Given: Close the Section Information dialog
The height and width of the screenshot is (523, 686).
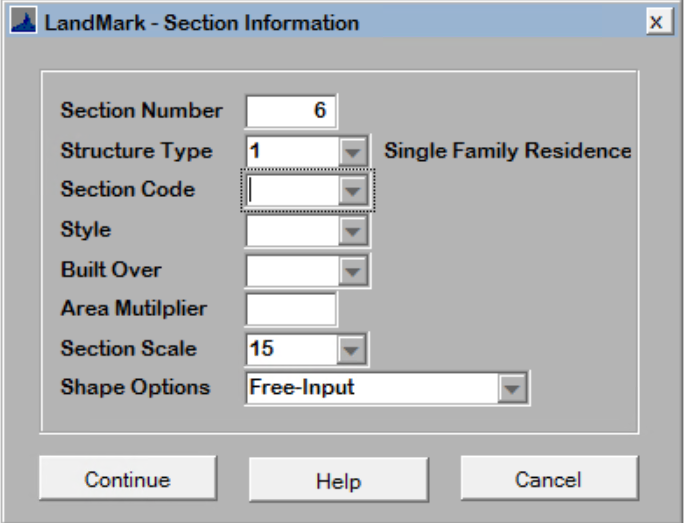Looking at the screenshot, I should pyautogui.click(x=656, y=22).
